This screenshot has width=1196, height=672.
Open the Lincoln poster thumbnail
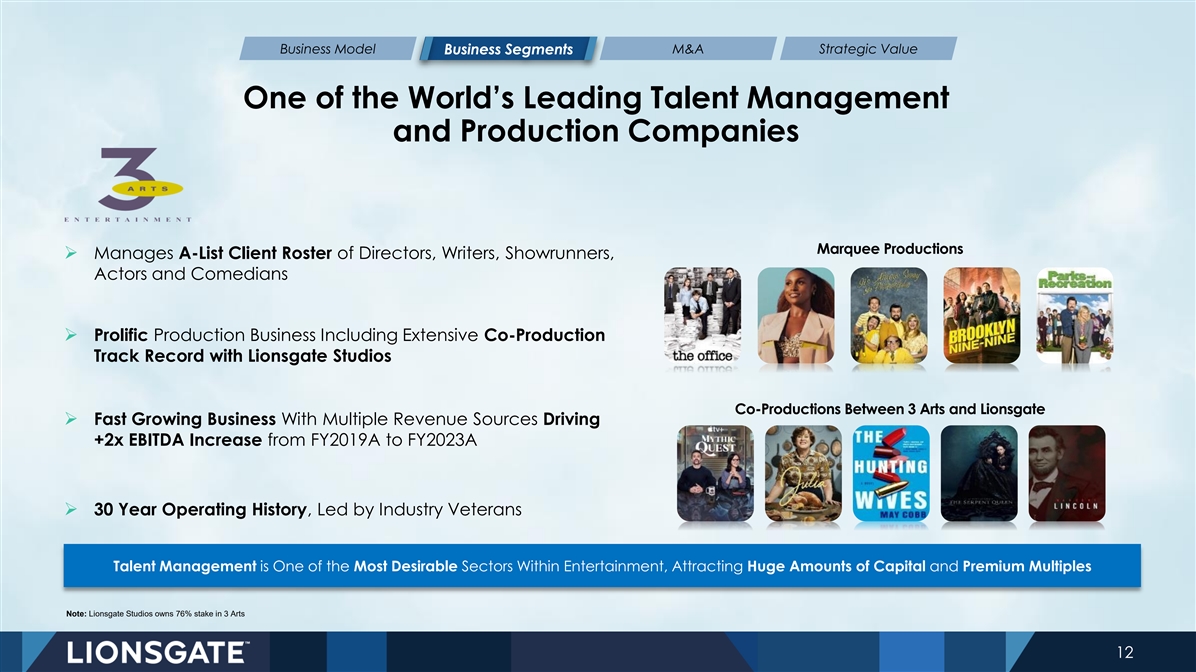pos(1066,474)
